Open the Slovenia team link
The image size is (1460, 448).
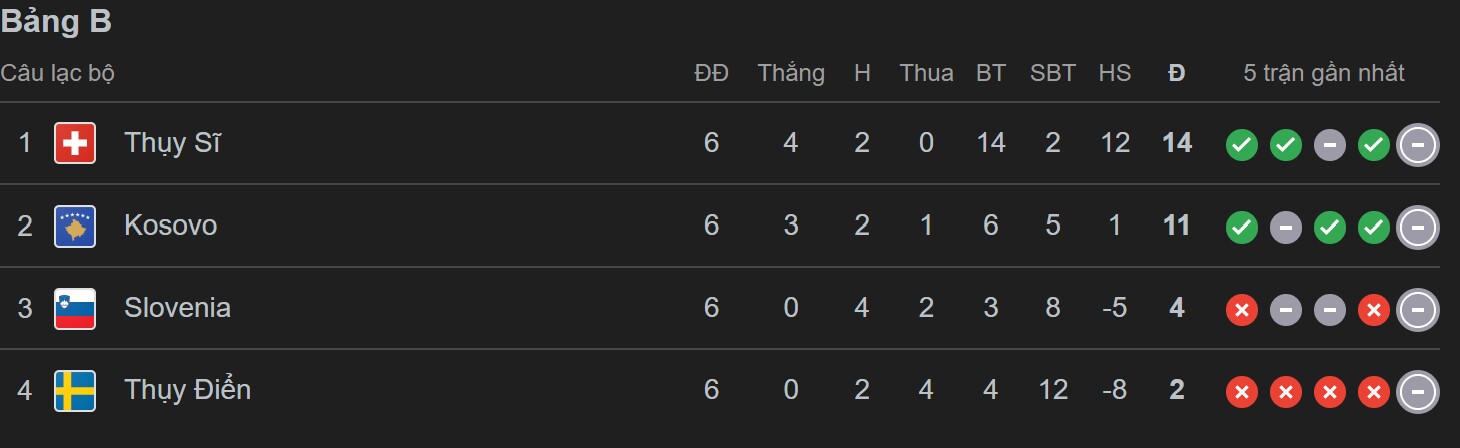click(177, 307)
